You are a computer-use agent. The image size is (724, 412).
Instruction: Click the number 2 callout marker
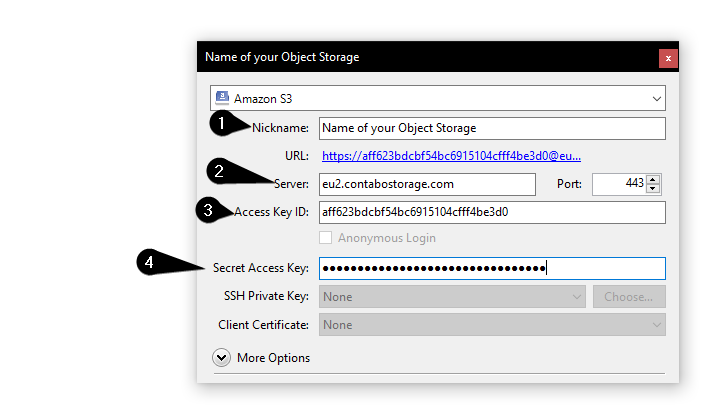(219, 171)
